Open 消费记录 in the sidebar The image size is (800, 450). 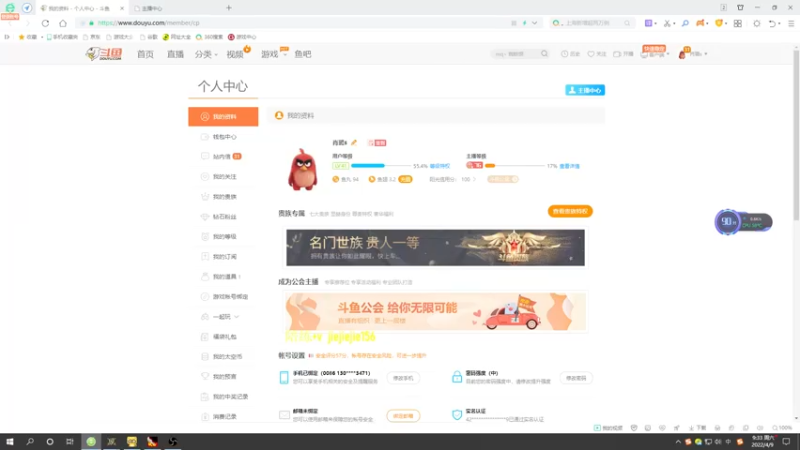pyautogui.click(x=223, y=417)
